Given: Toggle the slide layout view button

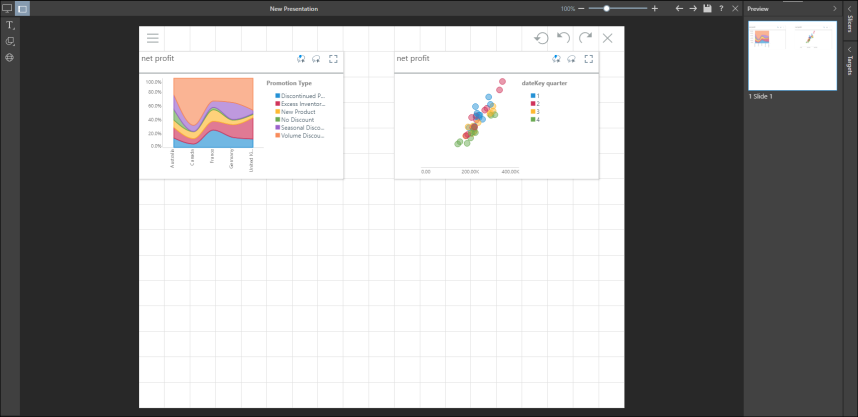Looking at the screenshot, I should 23,8.
